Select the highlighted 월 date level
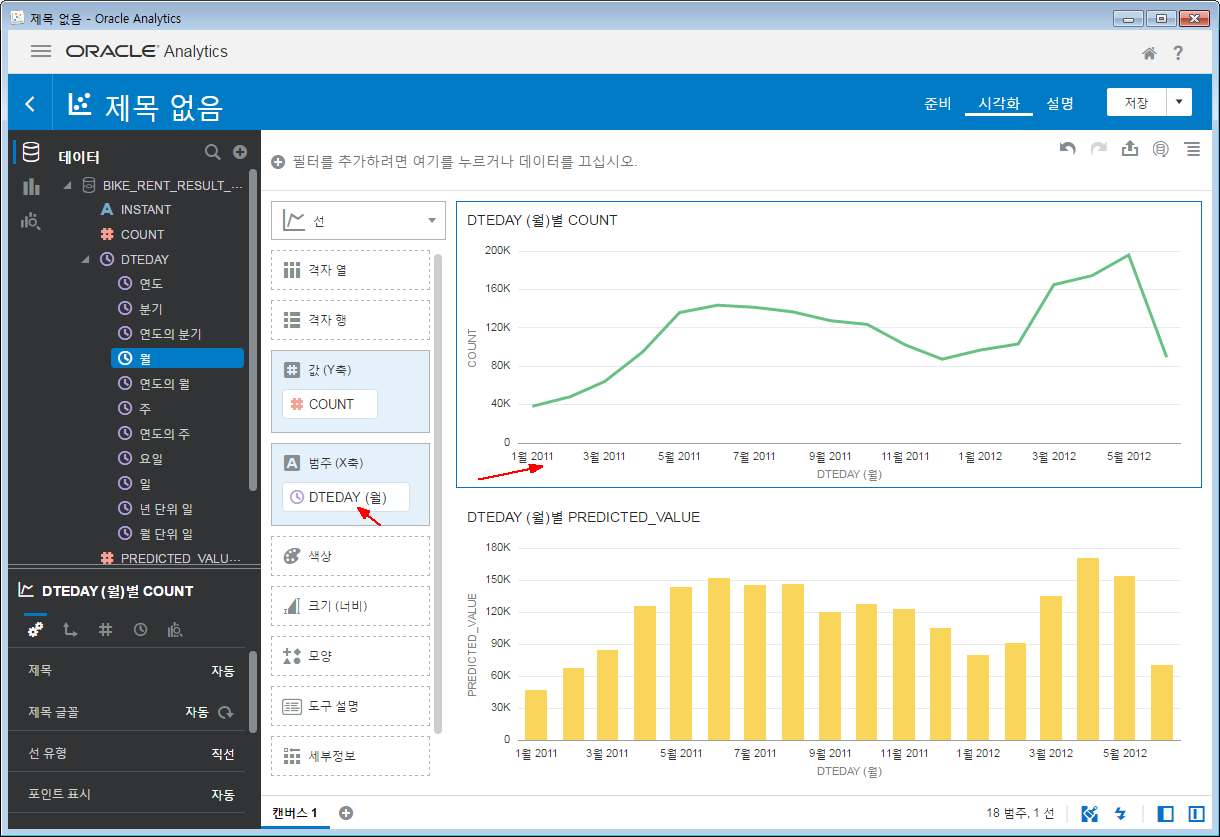The height and width of the screenshot is (837, 1220). (x=178, y=358)
